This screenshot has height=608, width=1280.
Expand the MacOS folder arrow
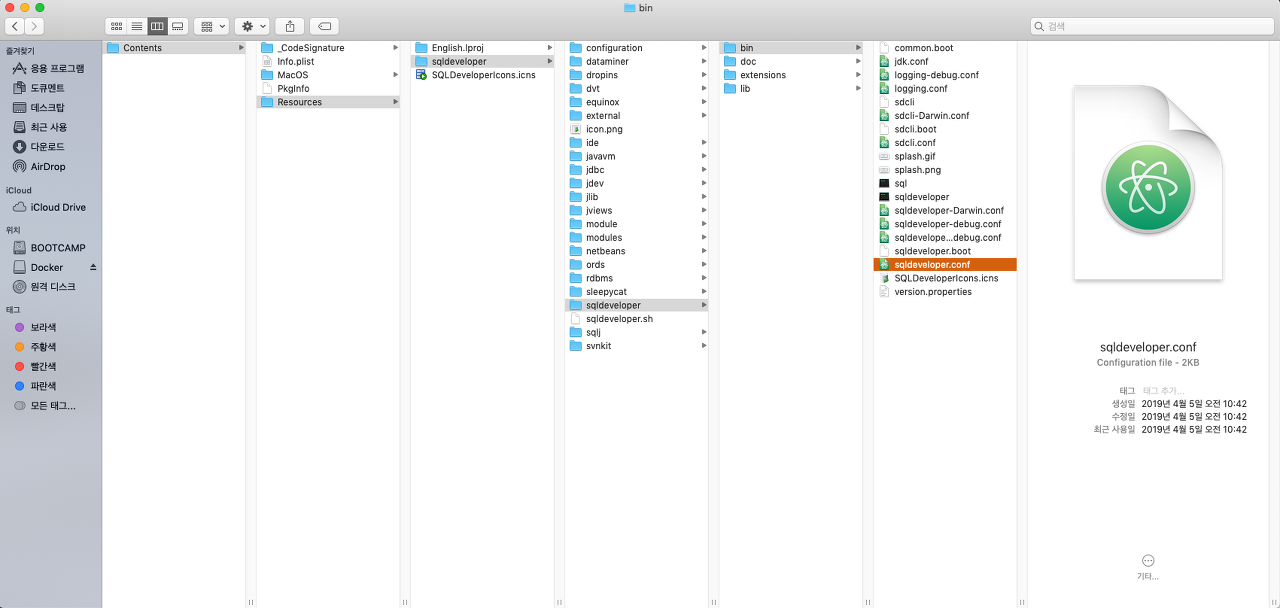(395, 75)
